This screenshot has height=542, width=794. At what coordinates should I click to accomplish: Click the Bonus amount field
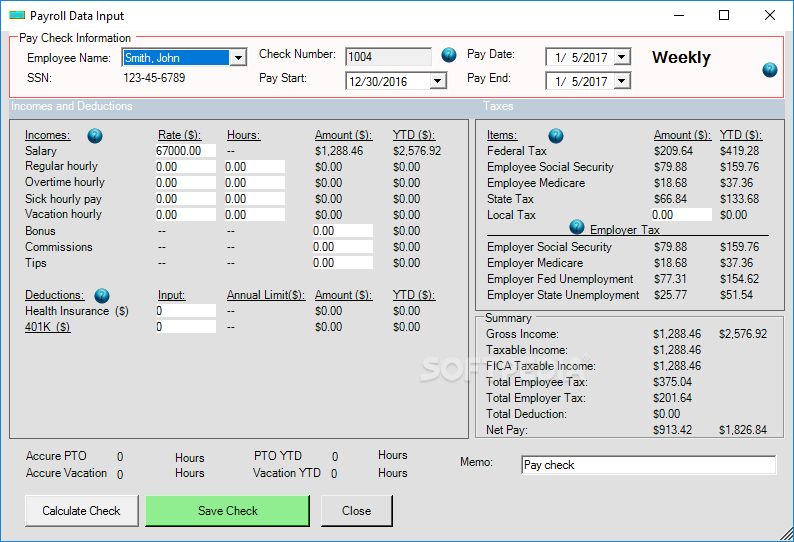[343, 231]
